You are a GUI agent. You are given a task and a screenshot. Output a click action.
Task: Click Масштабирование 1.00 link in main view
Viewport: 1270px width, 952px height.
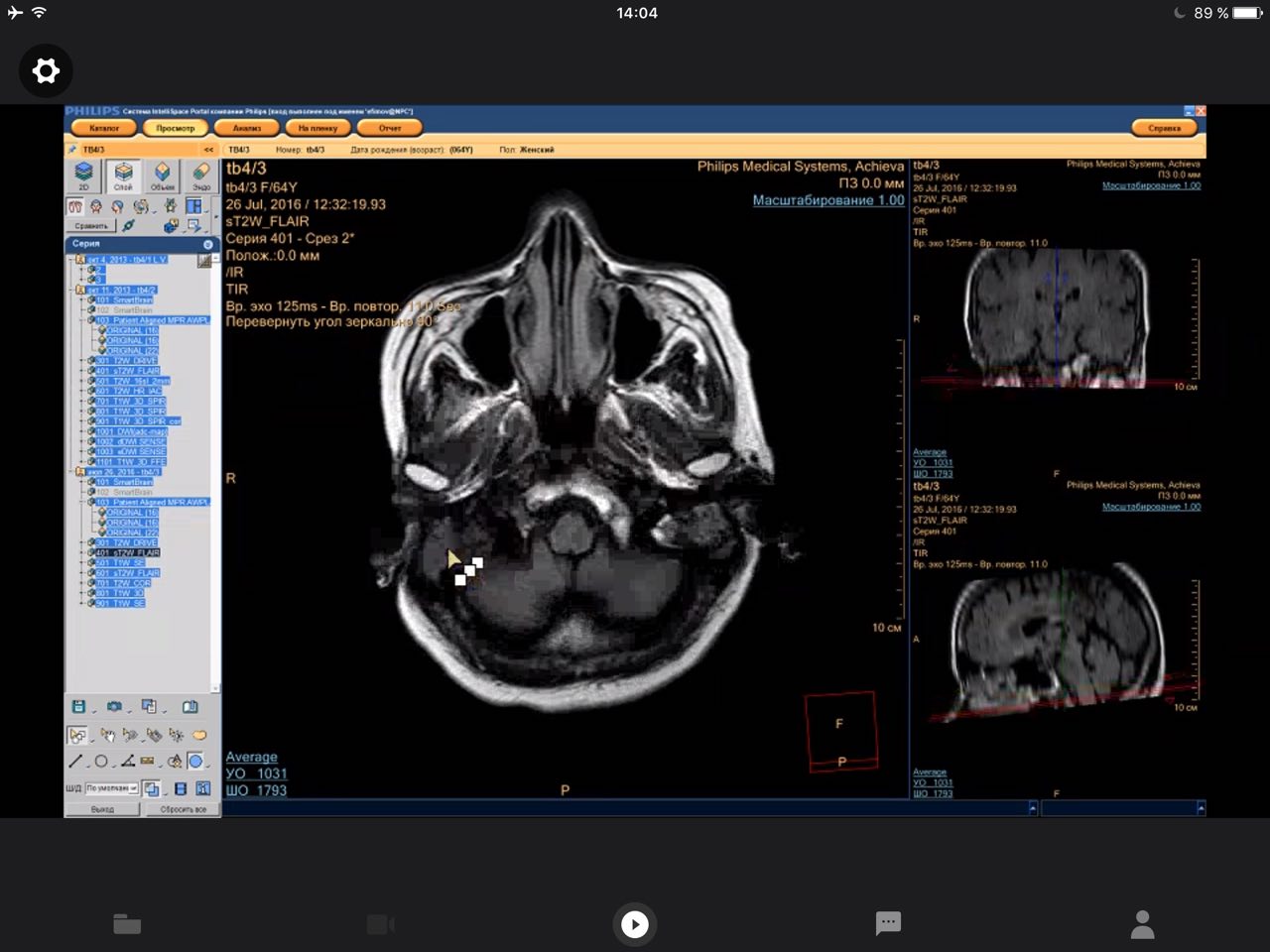[828, 200]
